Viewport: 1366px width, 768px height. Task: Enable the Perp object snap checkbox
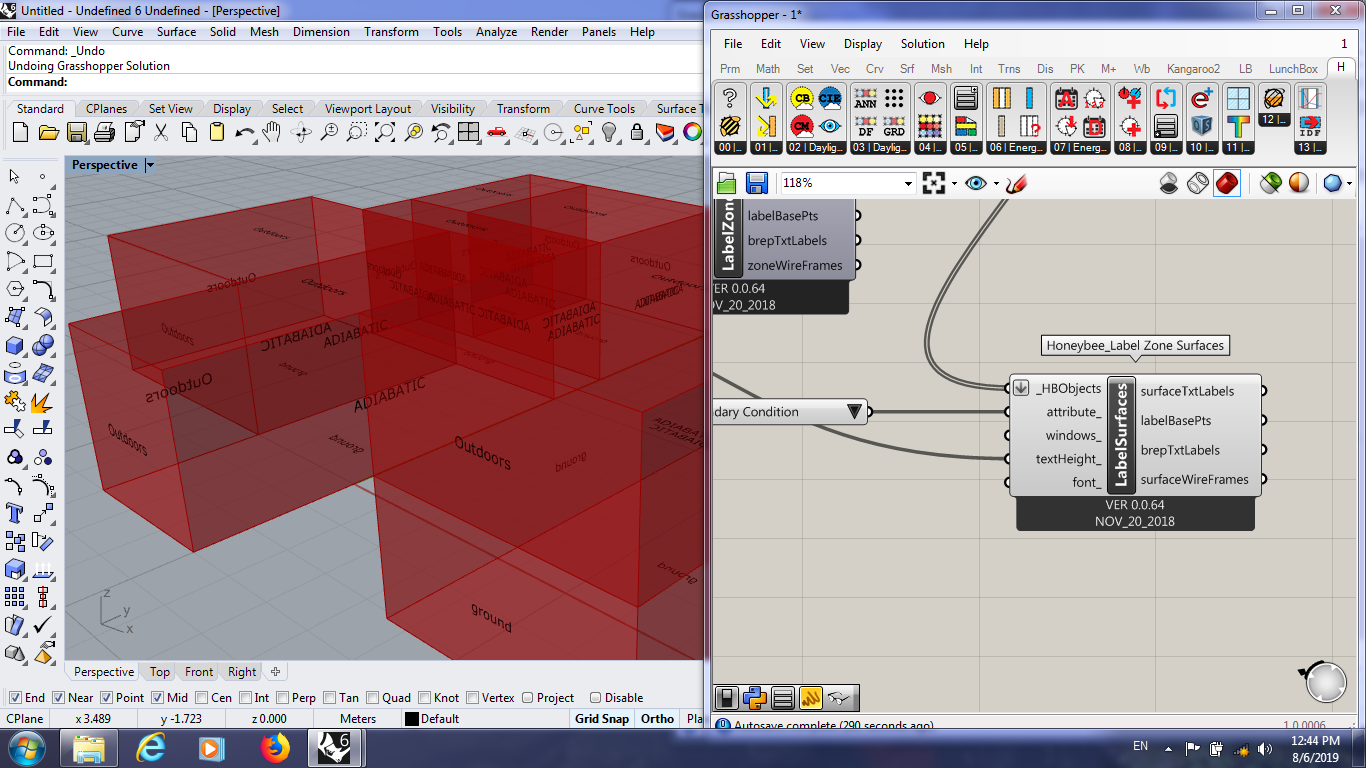[283, 698]
